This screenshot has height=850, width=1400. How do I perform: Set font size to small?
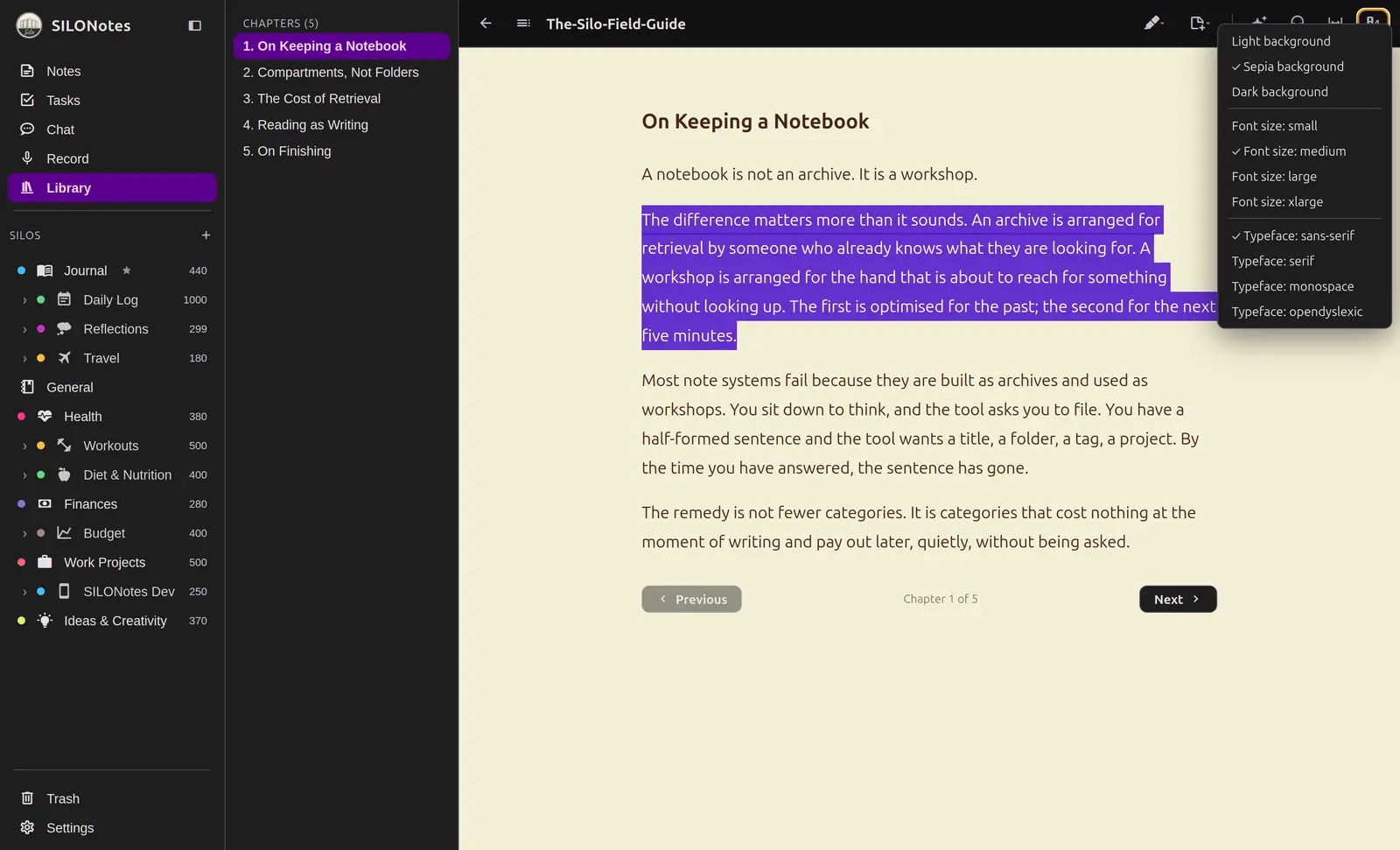pyautogui.click(x=1304, y=126)
